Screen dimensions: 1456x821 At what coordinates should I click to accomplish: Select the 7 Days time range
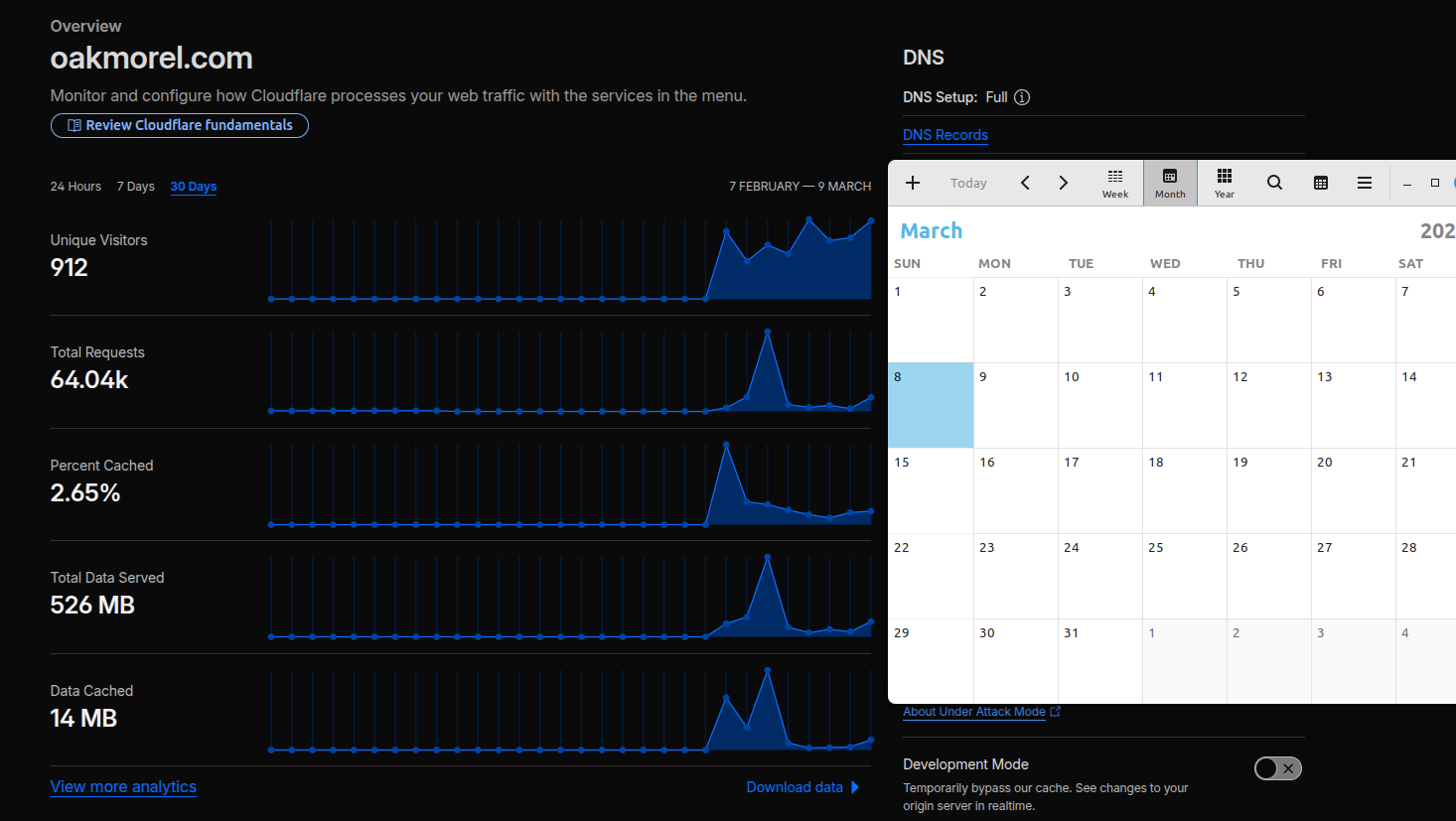(x=135, y=187)
